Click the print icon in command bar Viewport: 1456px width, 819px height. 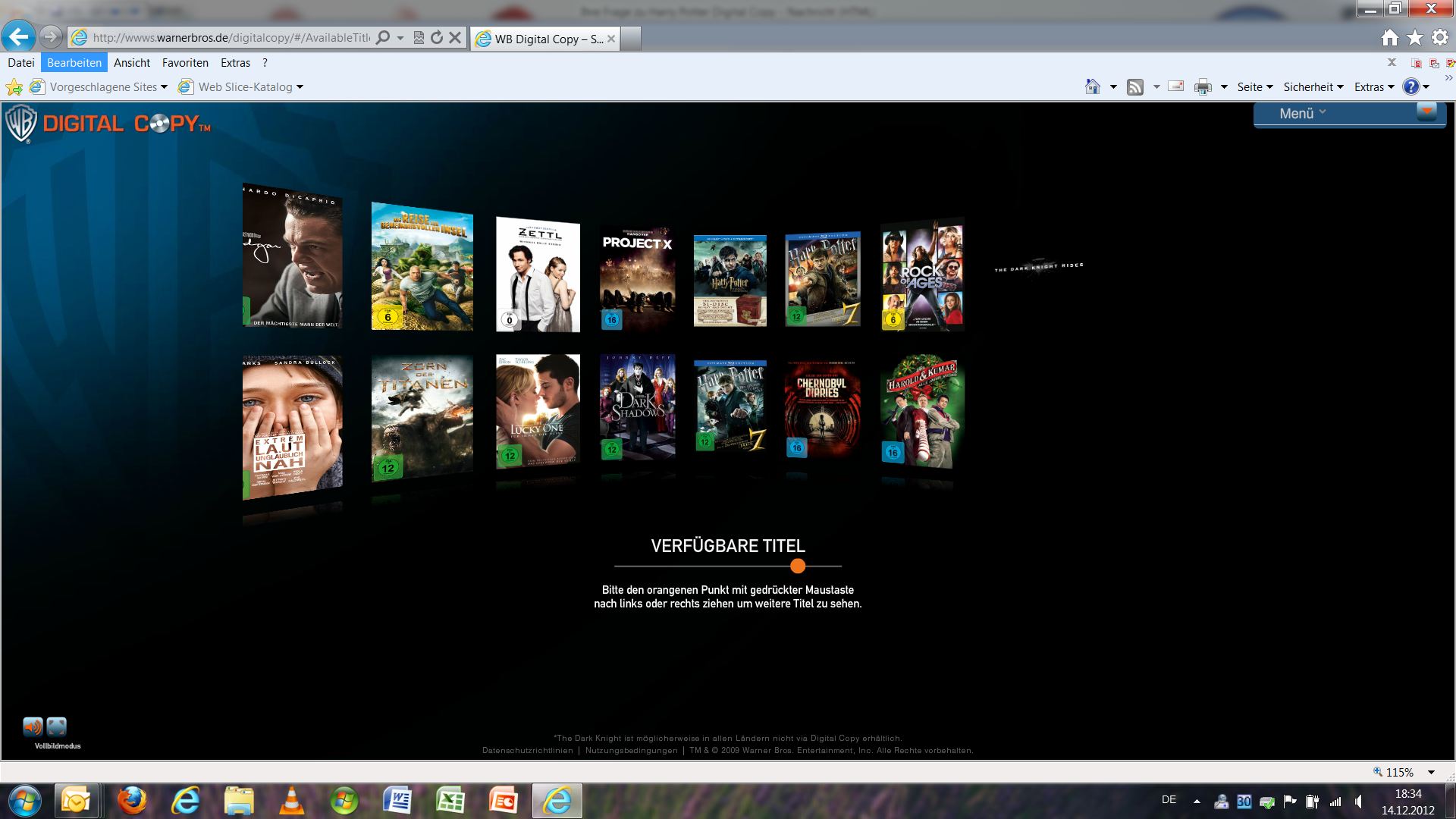point(1203,87)
